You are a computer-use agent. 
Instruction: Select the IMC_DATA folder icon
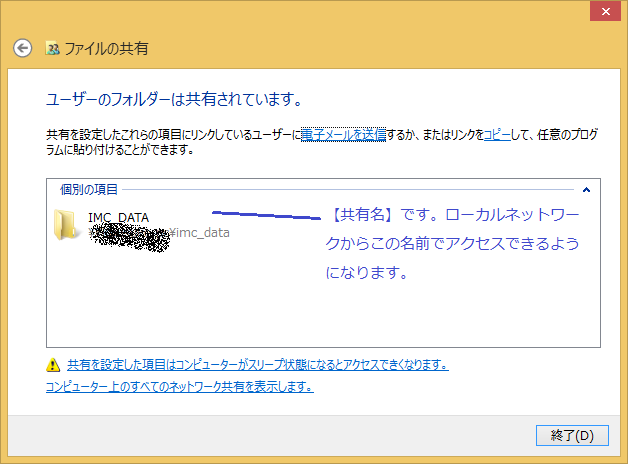click(x=68, y=225)
